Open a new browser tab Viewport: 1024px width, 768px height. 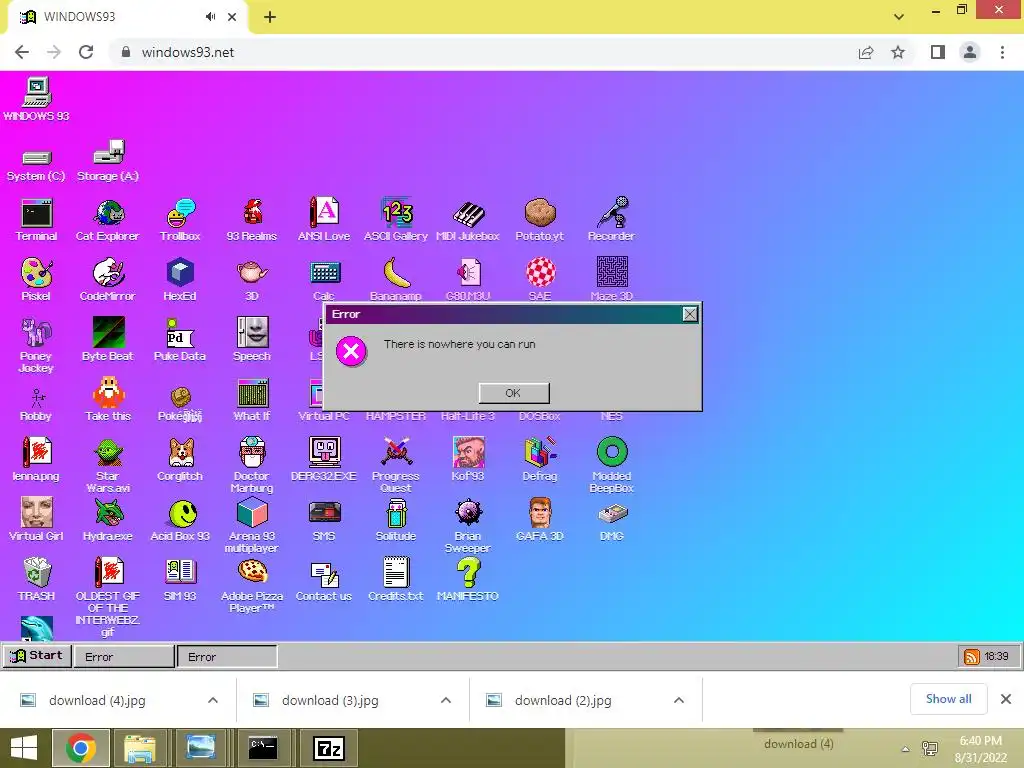(270, 18)
